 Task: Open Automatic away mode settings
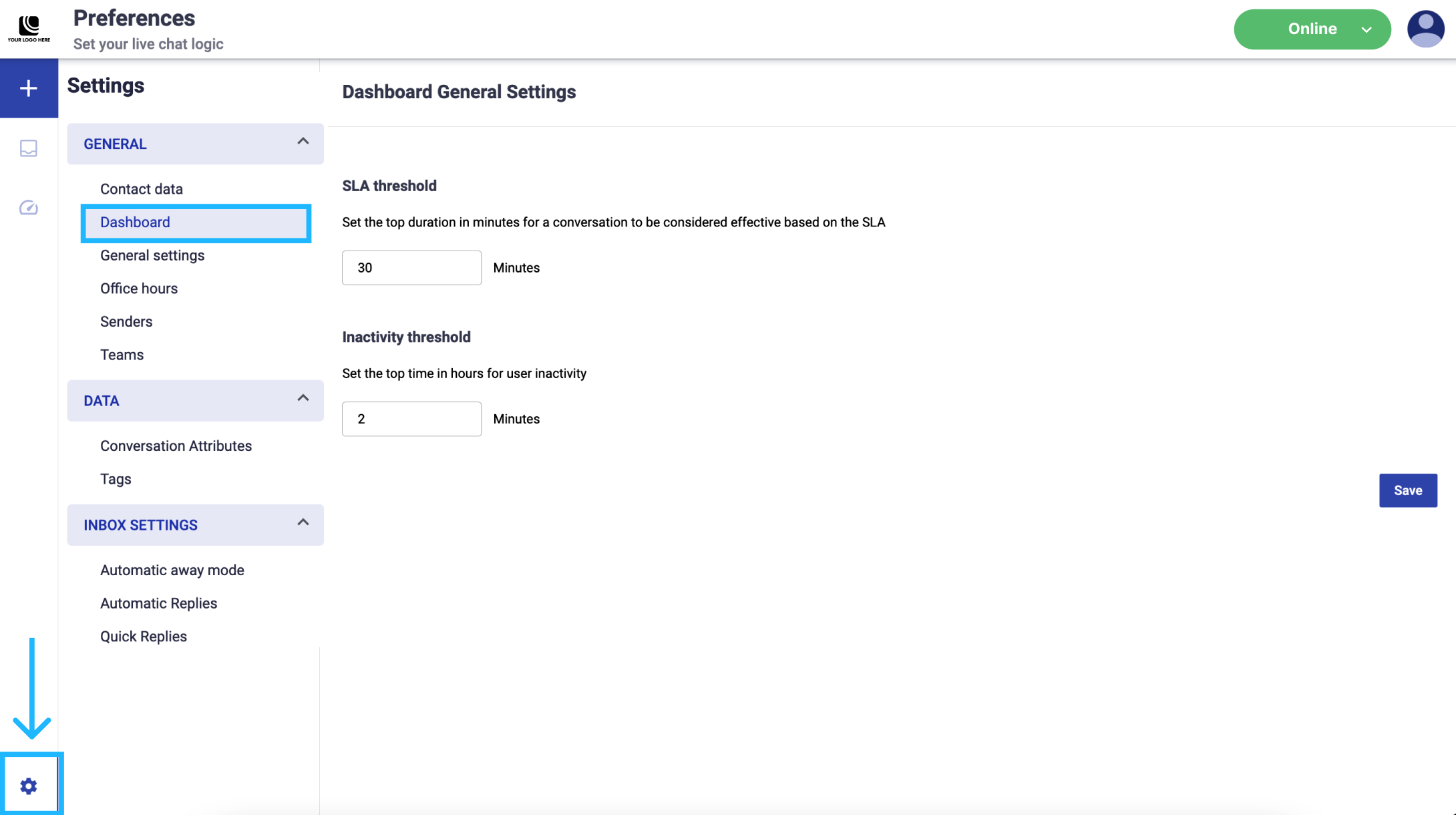pyautogui.click(x=172, y=570)
